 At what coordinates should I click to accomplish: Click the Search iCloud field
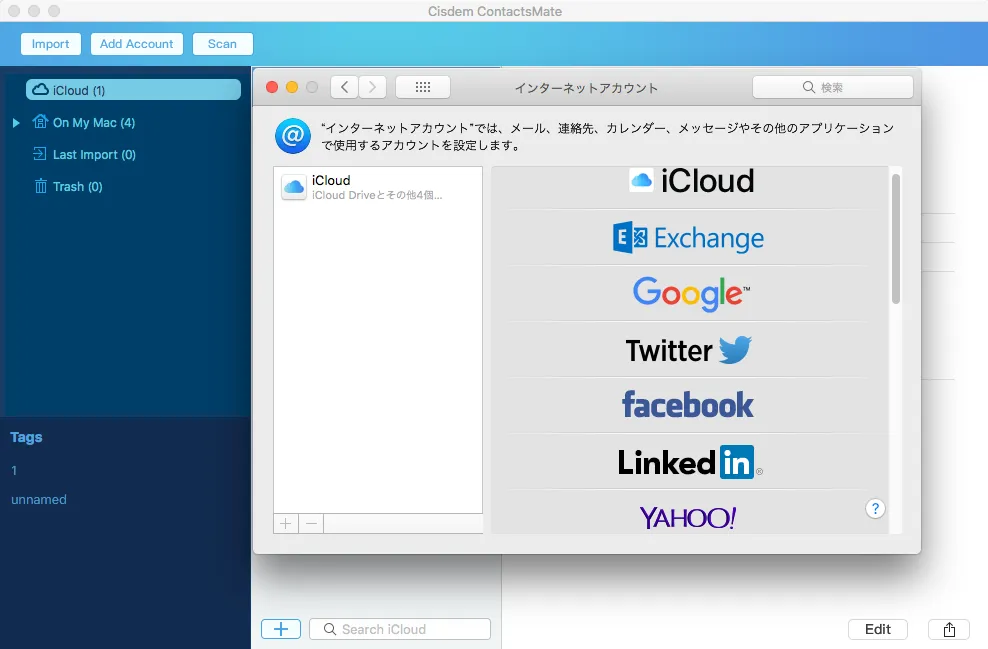point(400,629)
